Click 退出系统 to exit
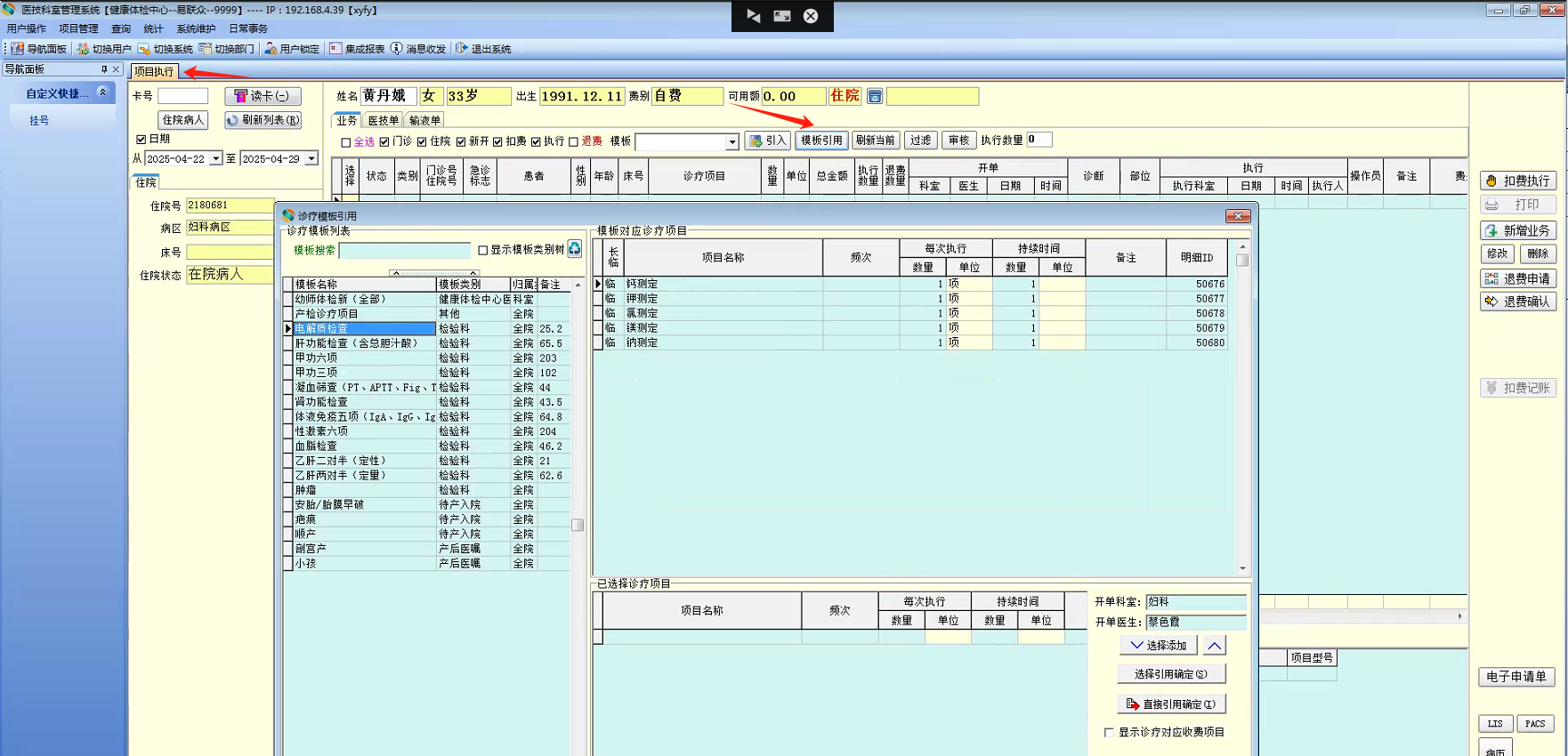This screenshot has height=756, width=1568. coord(483,49)
